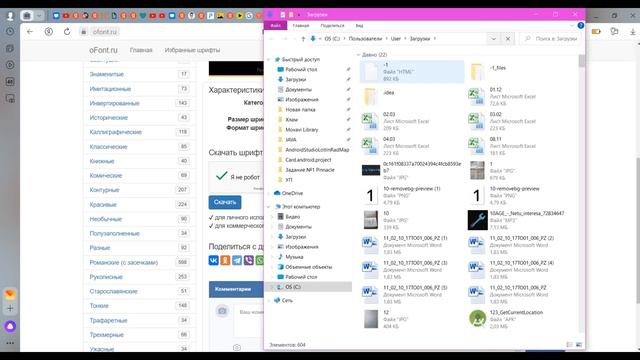Click the Explorer search box 'Поиск в Загрузки'

551,39
